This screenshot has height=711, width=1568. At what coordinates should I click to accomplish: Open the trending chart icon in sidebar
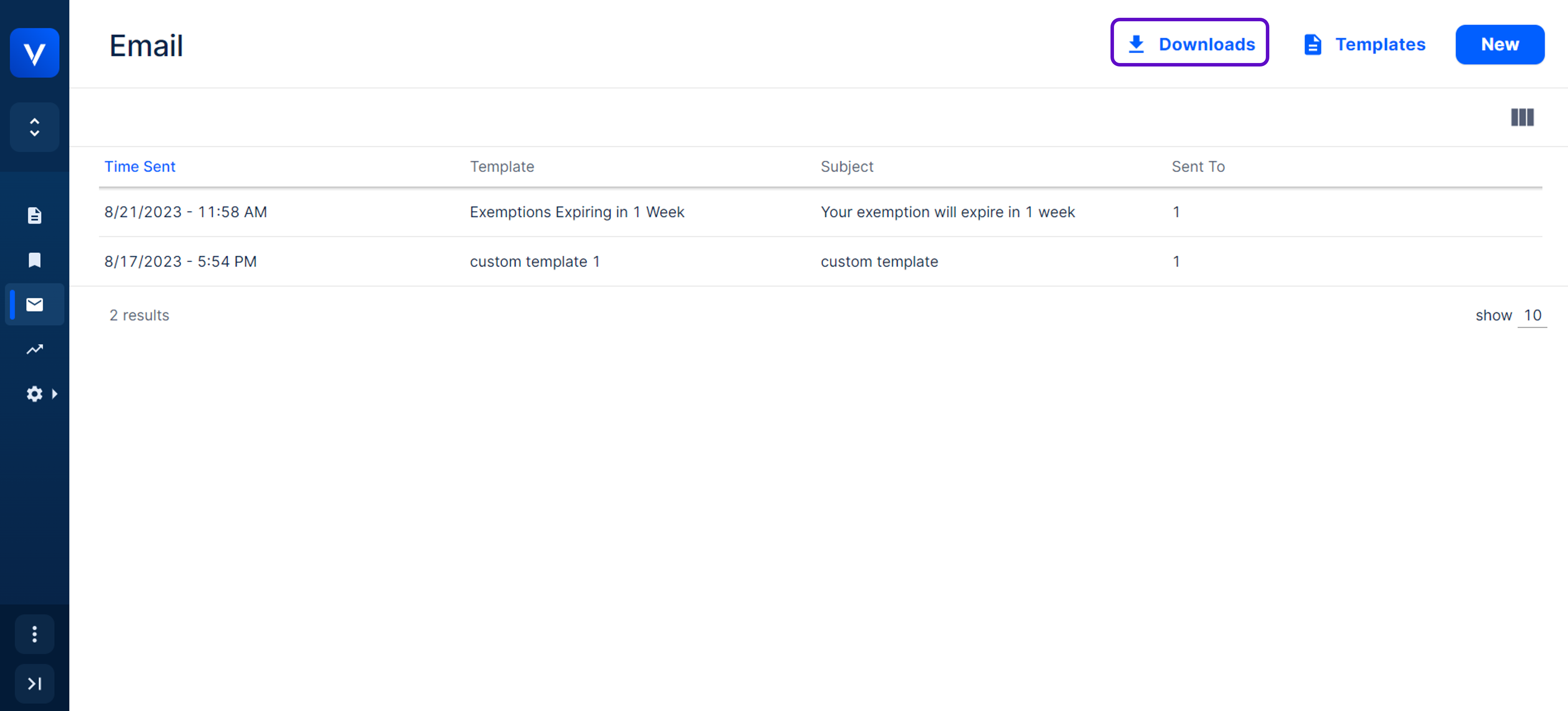pos(35,349)
